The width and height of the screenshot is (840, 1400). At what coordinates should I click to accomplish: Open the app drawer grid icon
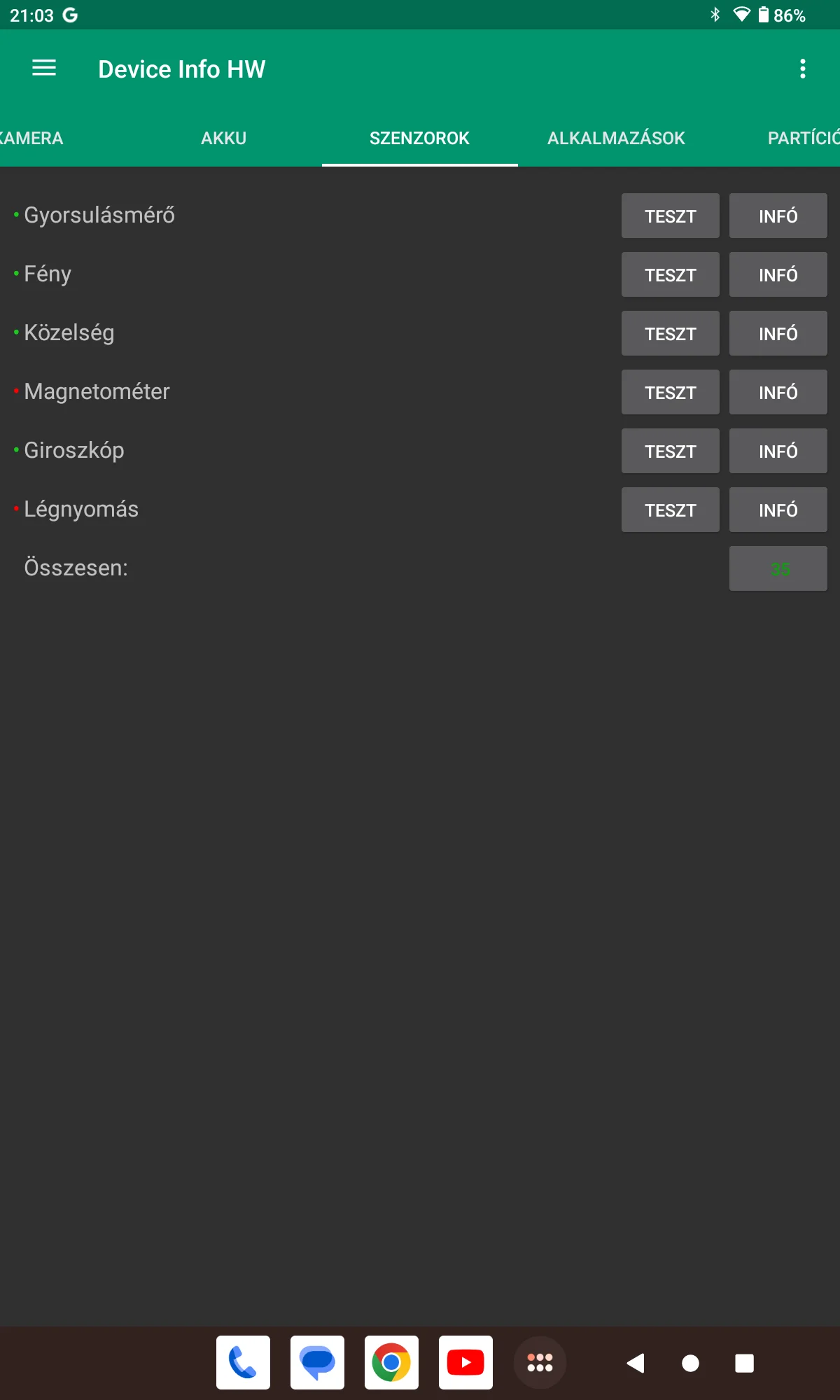tap(540, 1362)
